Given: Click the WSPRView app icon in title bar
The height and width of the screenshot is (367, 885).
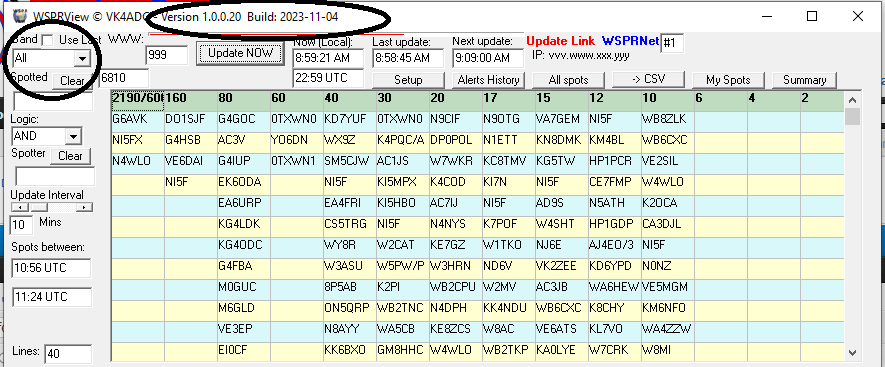Looking at the screenshot, I should pyautogui.click(x=19, y=16).
